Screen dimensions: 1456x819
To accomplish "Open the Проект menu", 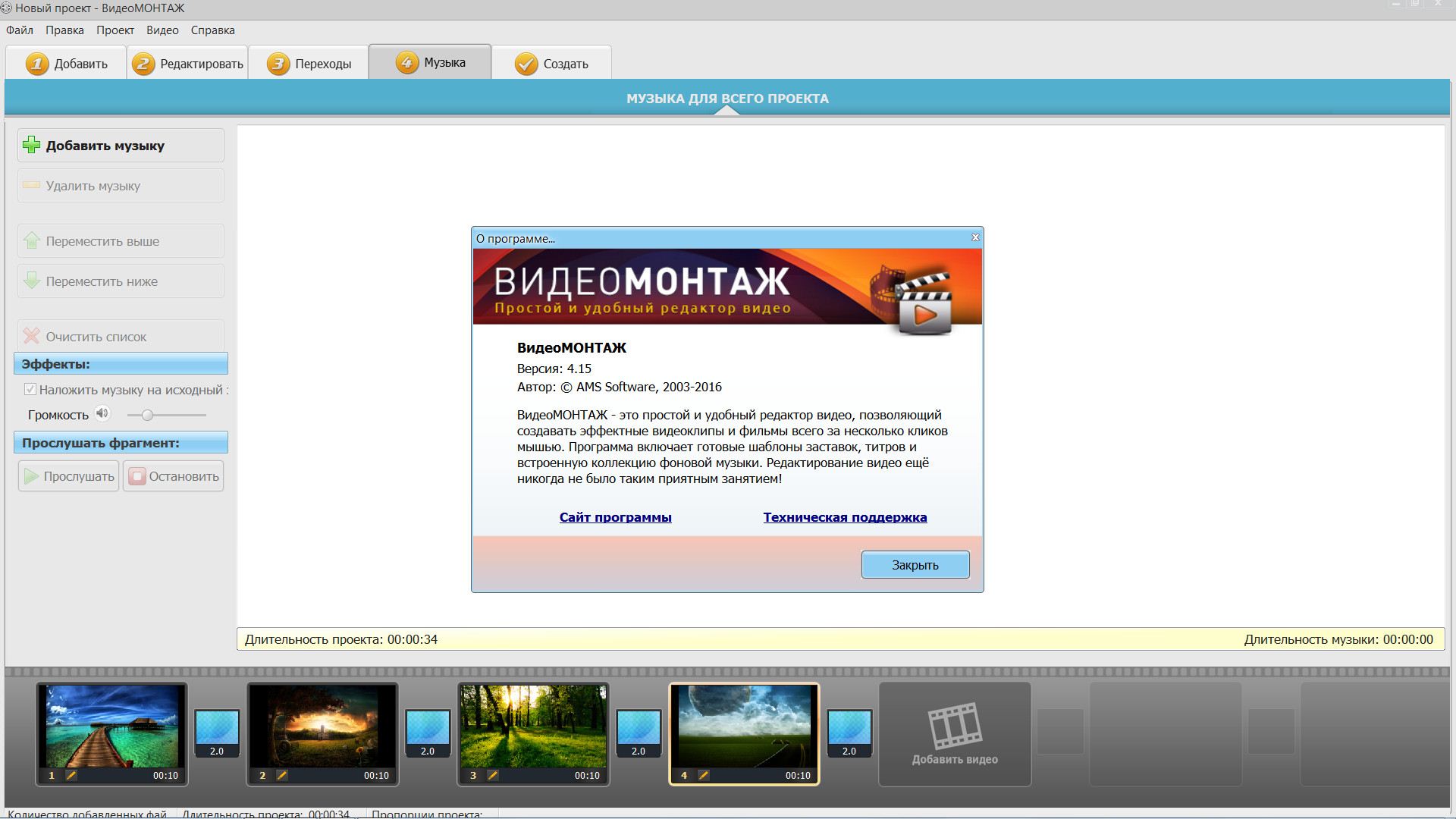I will tap(115, 30).
